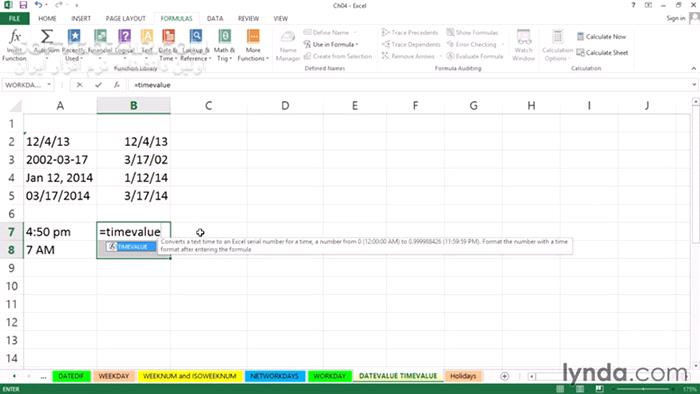Switch to Page Break Preview icon

pos(599,389)
